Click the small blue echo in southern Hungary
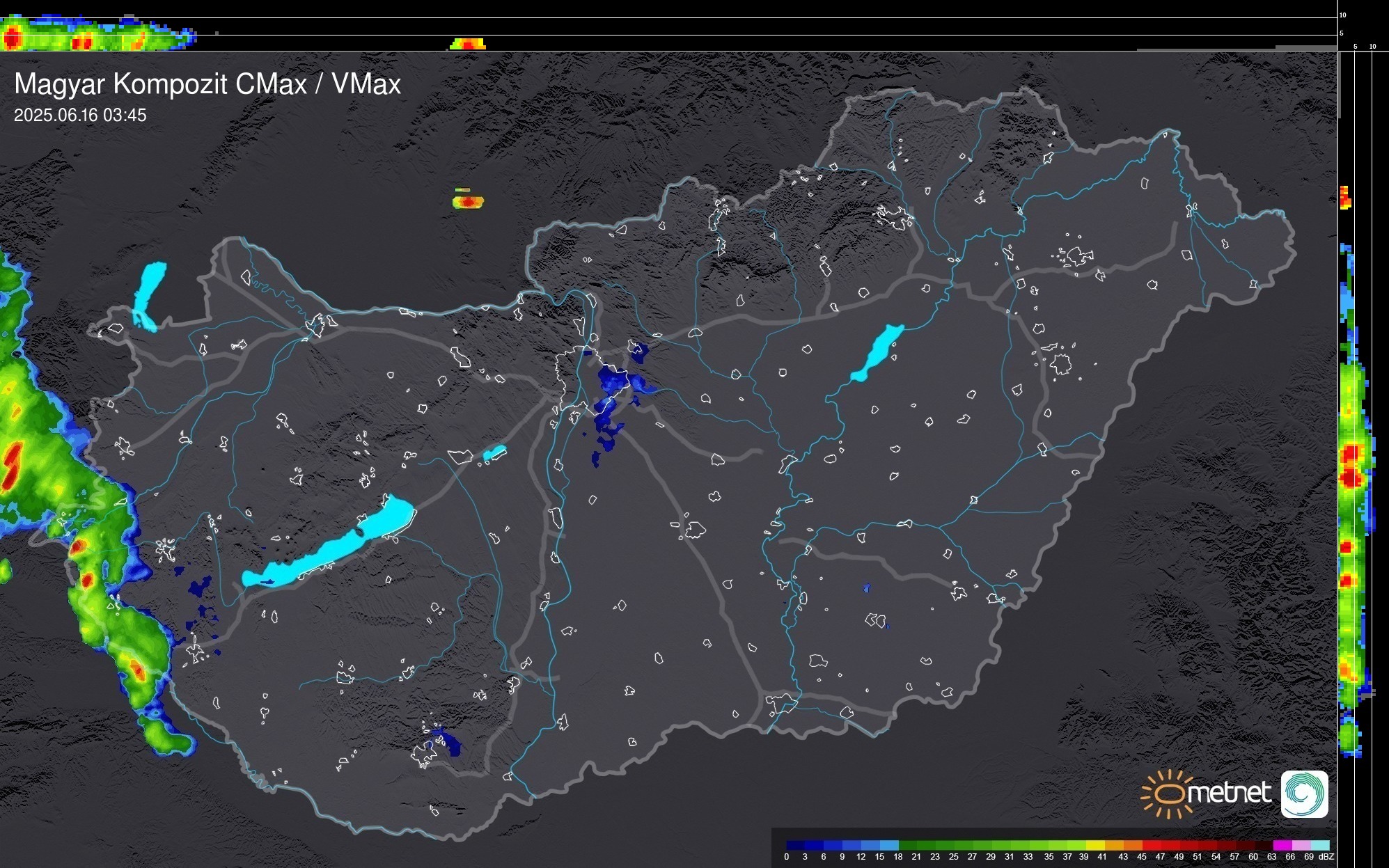The image size is (1389, 868). click(x=450, y=743)
